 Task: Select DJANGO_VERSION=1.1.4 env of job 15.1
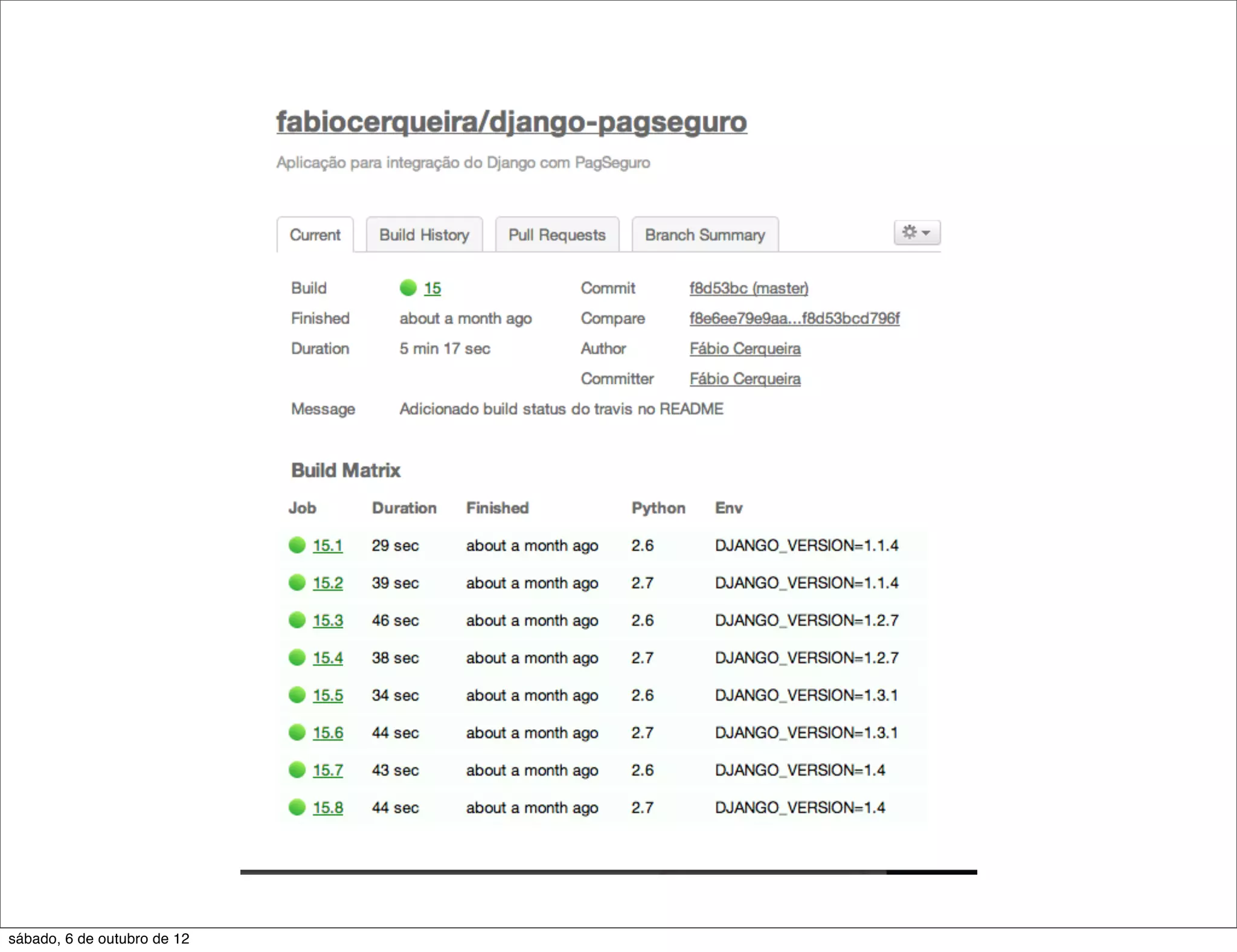point(807,545)
